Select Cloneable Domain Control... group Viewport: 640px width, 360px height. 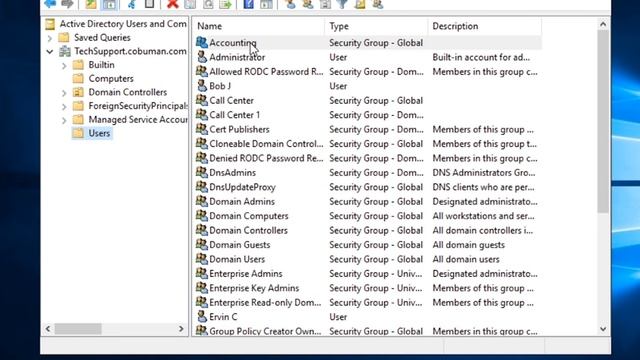click(x=266, y=144)
